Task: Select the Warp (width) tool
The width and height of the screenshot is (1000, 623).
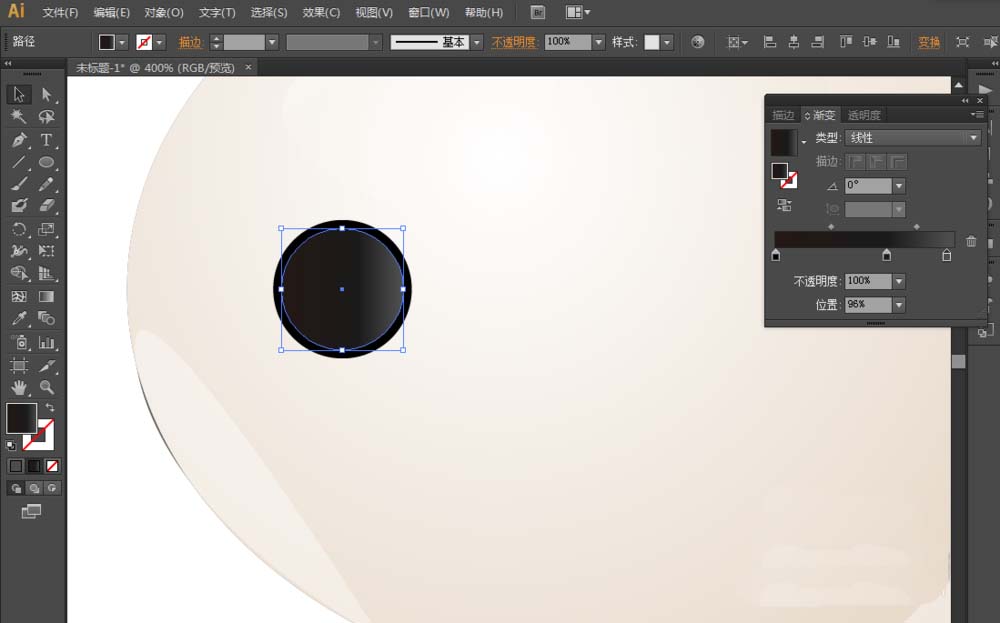Action: tap(18, 251)
